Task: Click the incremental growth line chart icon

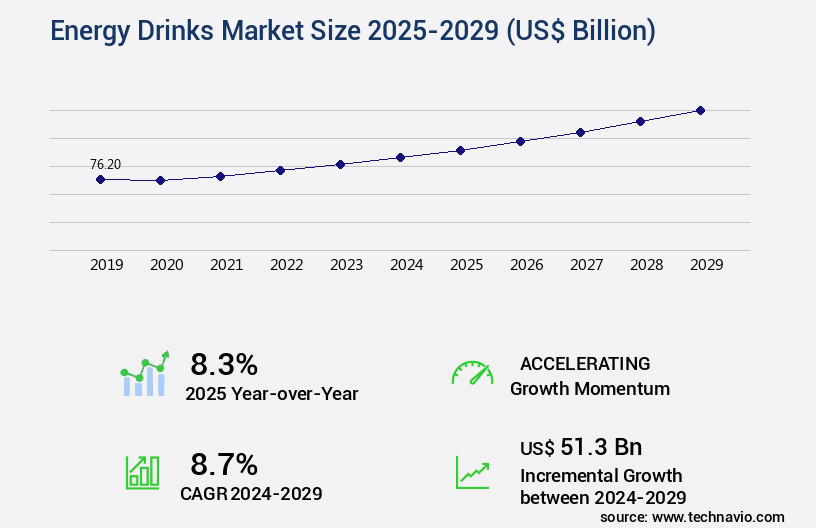Action: click(x=472, y=471)
